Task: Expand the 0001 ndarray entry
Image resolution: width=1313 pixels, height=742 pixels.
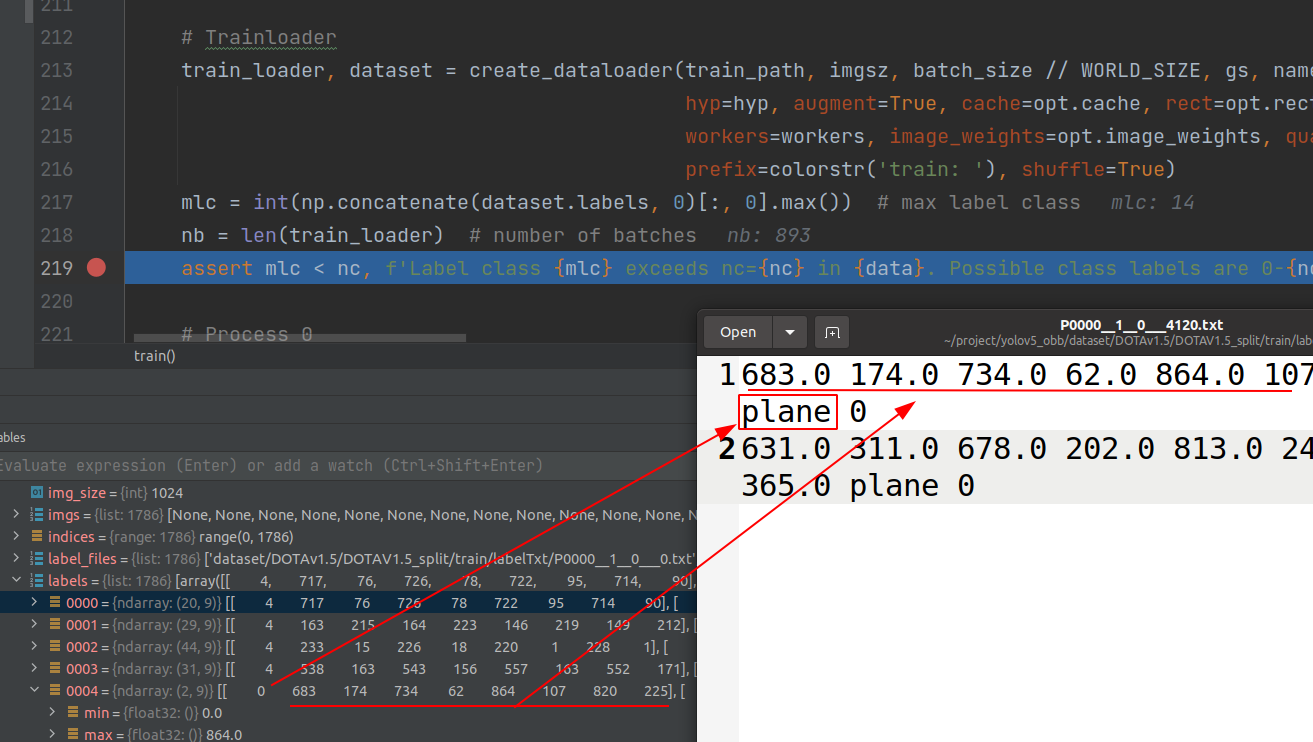Action: (x=34, y=625)
